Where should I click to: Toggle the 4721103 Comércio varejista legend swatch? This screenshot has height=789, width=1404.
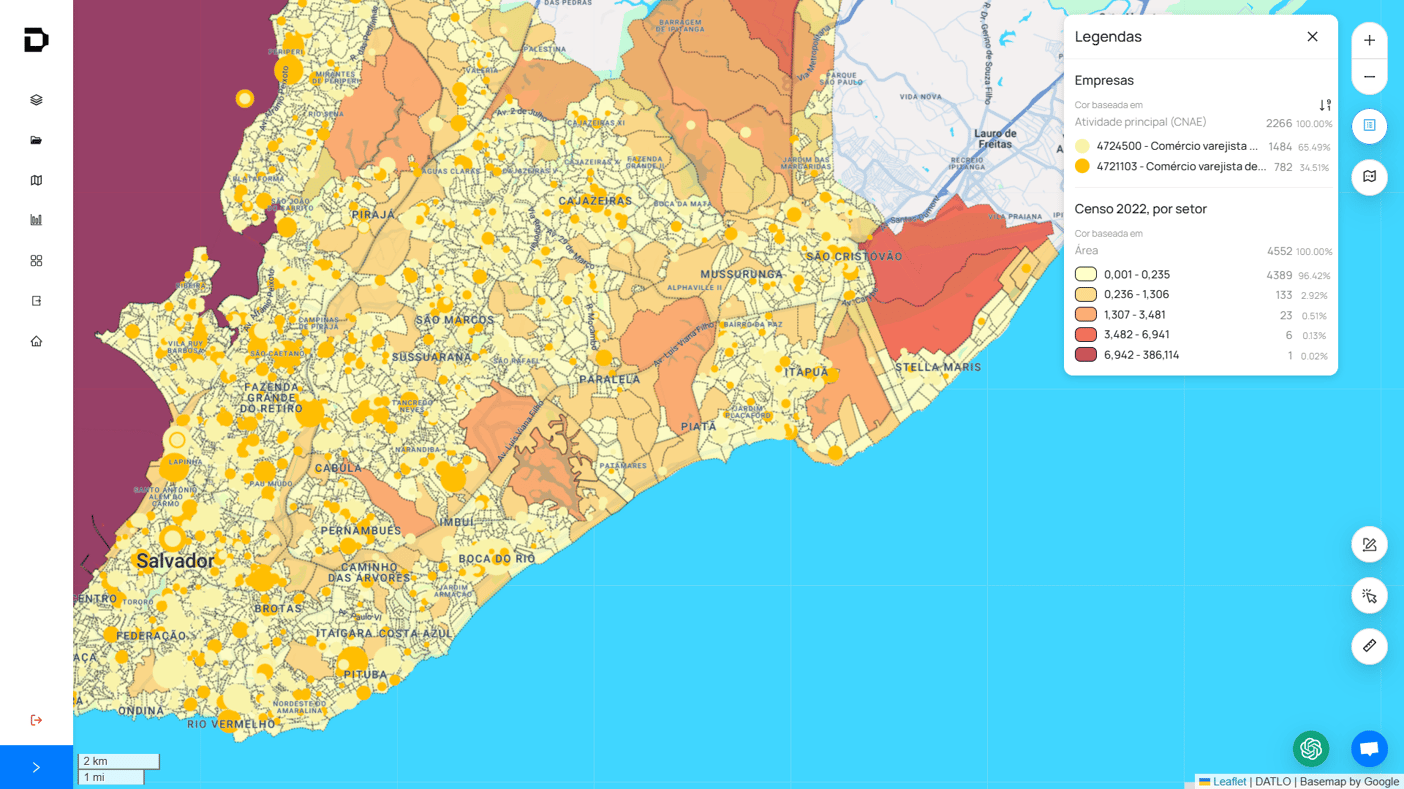click(1082, 166)
